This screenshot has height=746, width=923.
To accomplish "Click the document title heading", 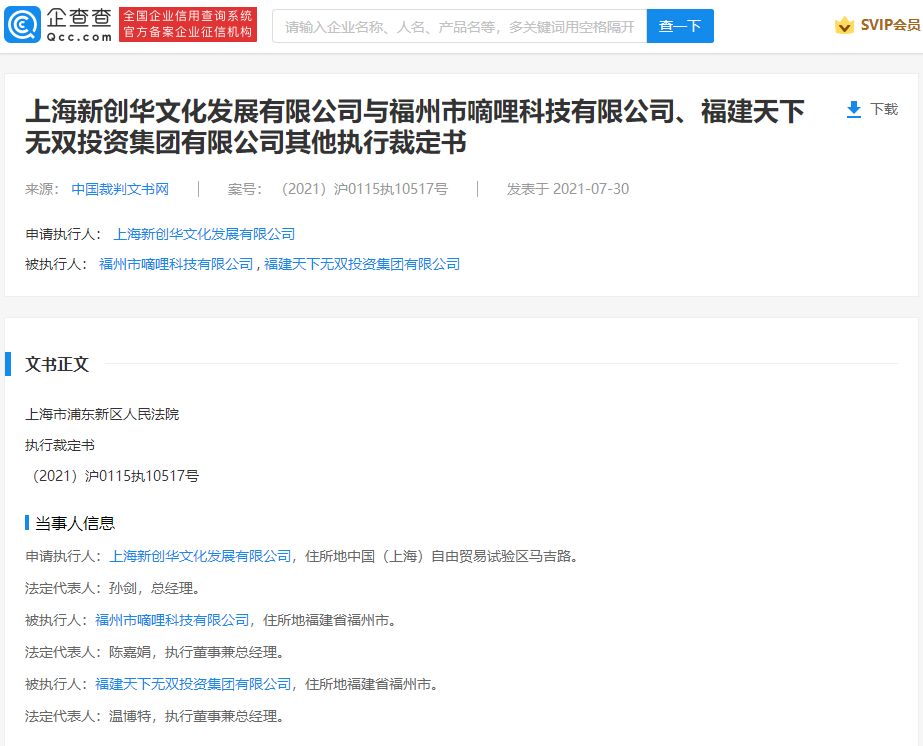I will [414, 127].
